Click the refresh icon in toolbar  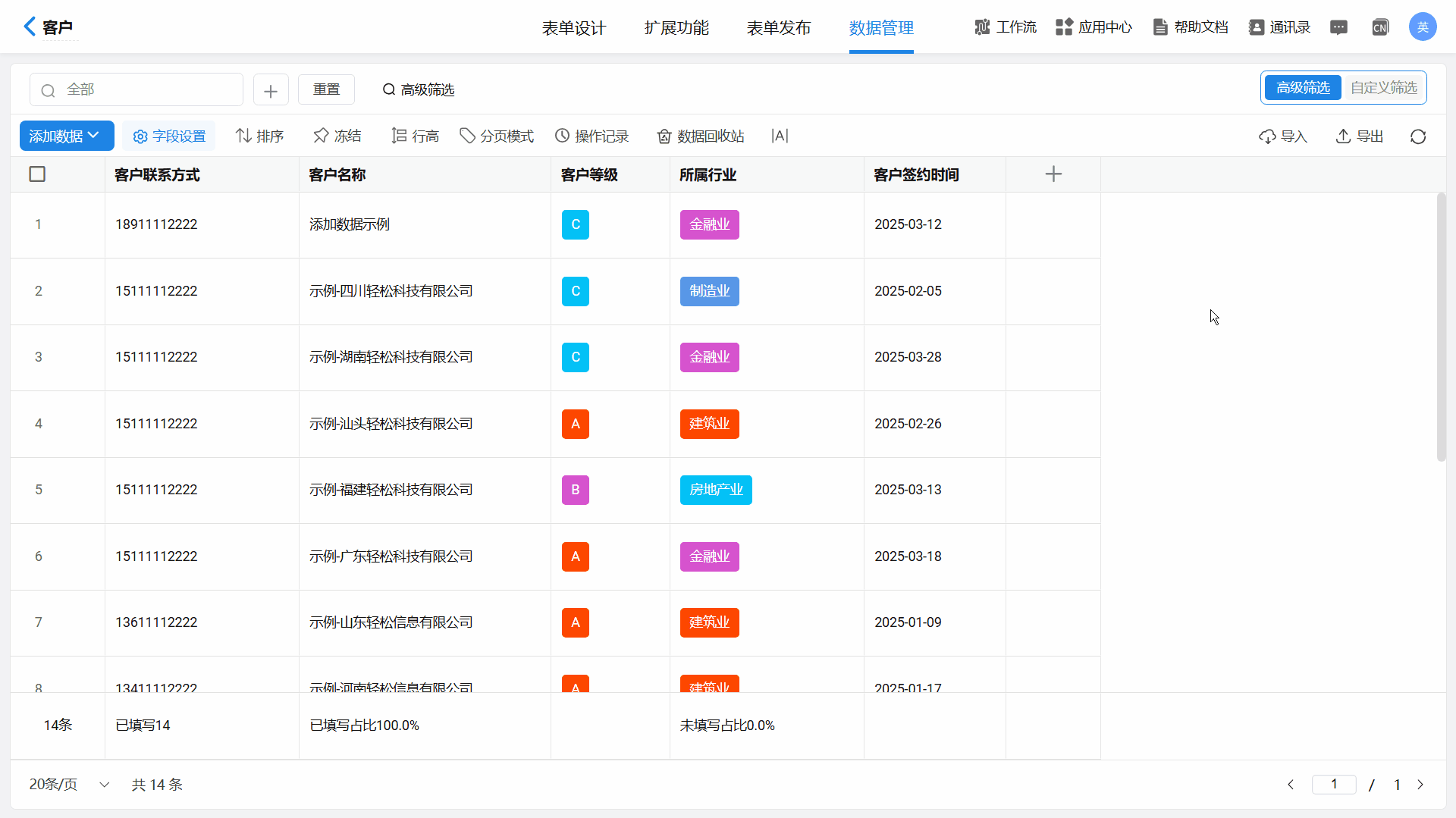tap(1417, 136)
